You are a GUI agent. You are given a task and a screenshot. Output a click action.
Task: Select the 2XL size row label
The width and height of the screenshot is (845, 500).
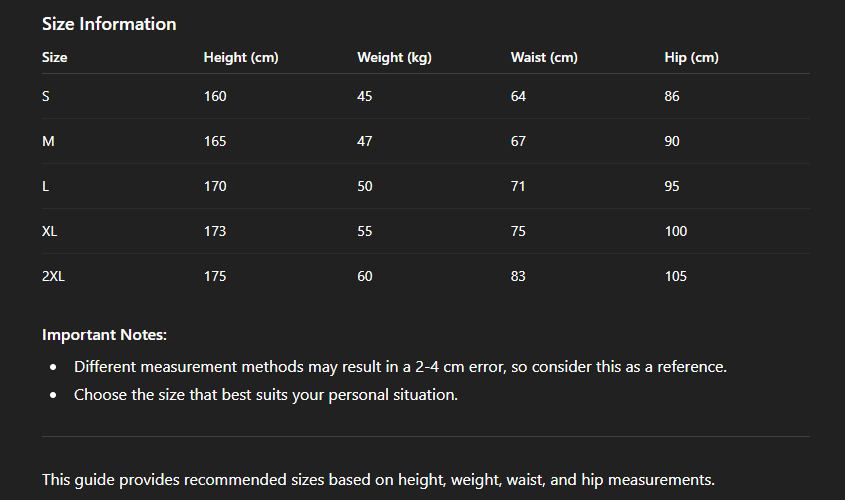pos(53,276)
